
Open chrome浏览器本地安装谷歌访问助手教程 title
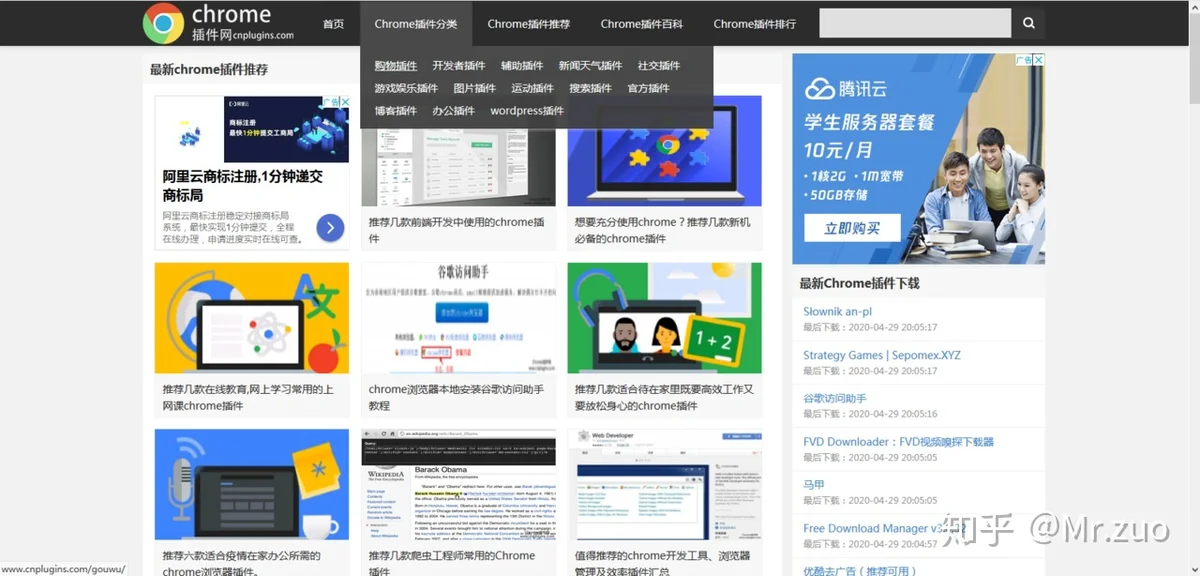pyautogui.click(x=456, y=397)
